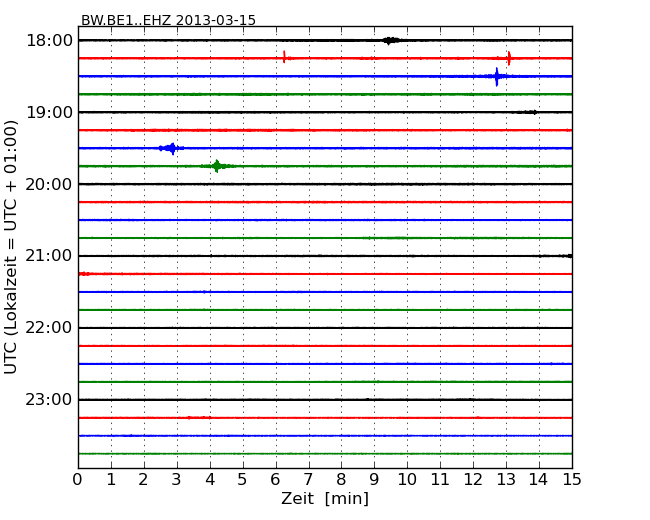Select the red blip at start of 21:15 trace

tap(84, 274)
